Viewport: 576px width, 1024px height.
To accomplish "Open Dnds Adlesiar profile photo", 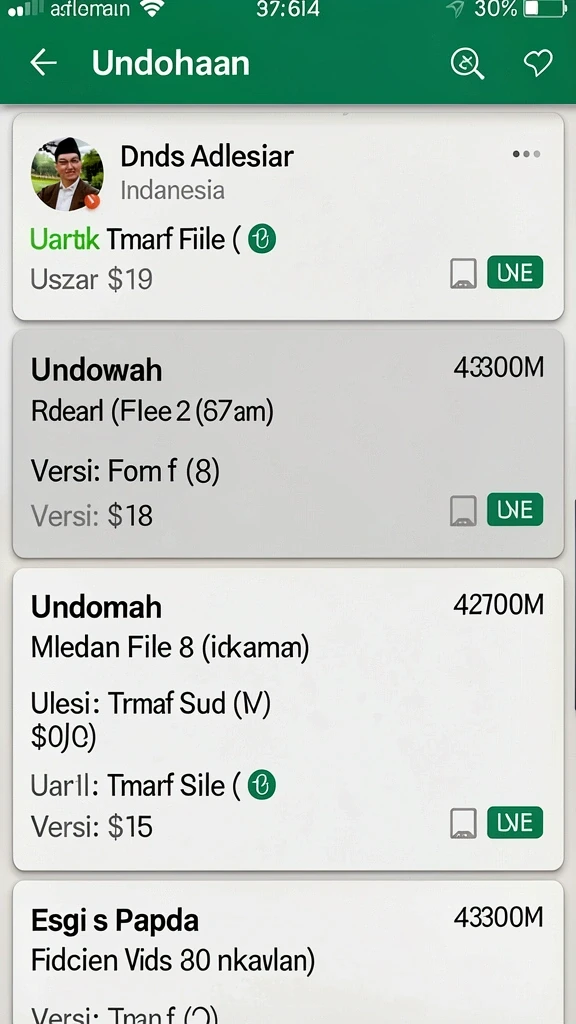I will pos(67,174).
